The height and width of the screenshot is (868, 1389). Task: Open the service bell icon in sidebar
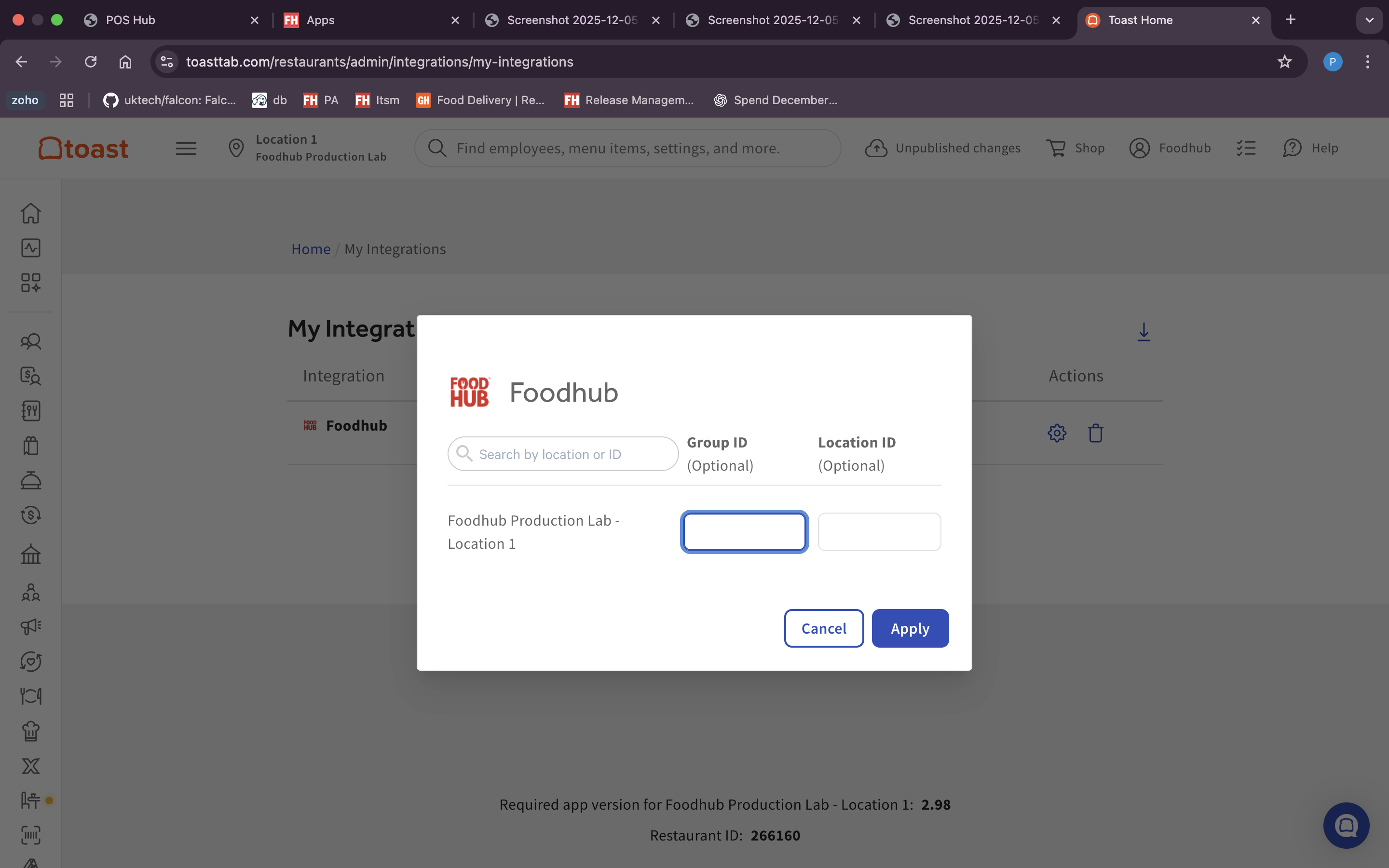(30, 480)
